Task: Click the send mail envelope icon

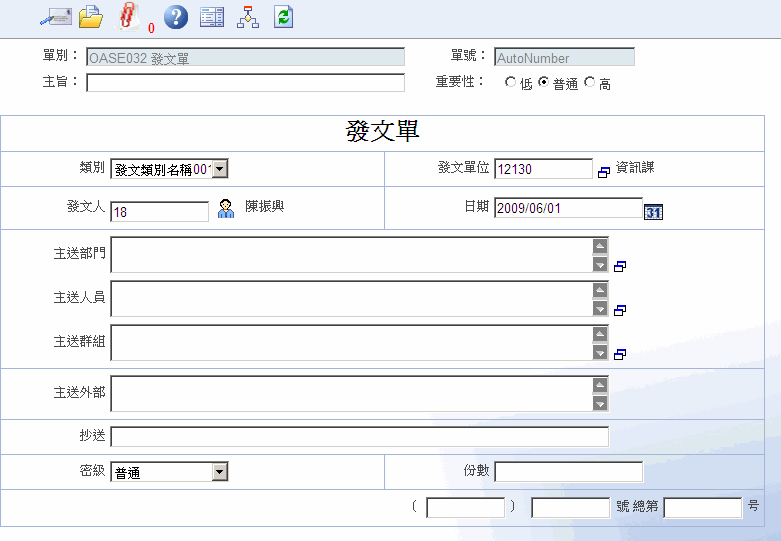Action: pos(55,16)
